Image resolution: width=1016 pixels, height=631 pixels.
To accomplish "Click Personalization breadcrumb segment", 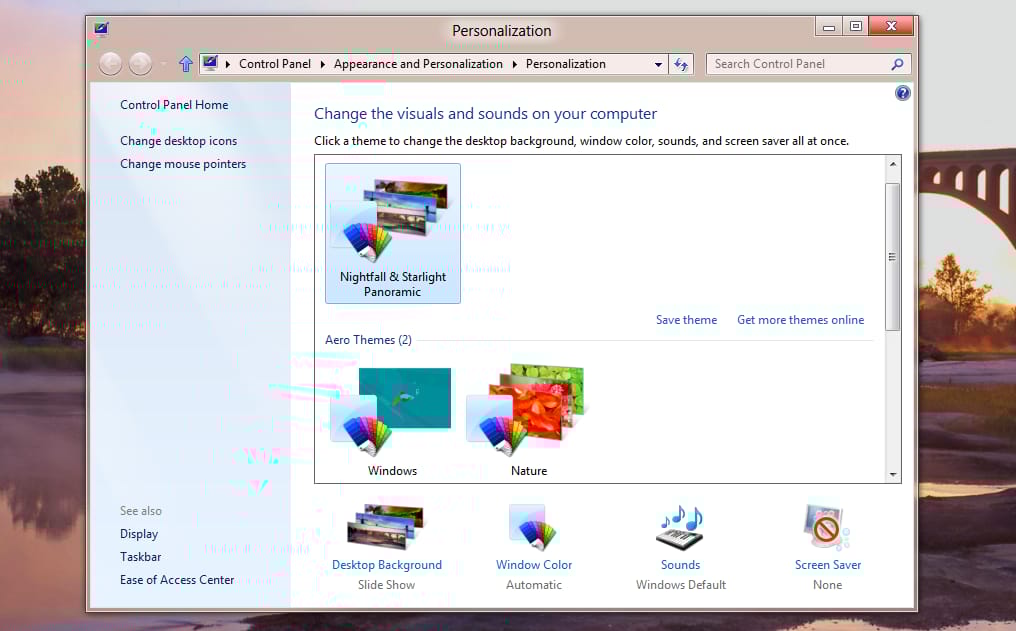I will click(x=566, y=63).
